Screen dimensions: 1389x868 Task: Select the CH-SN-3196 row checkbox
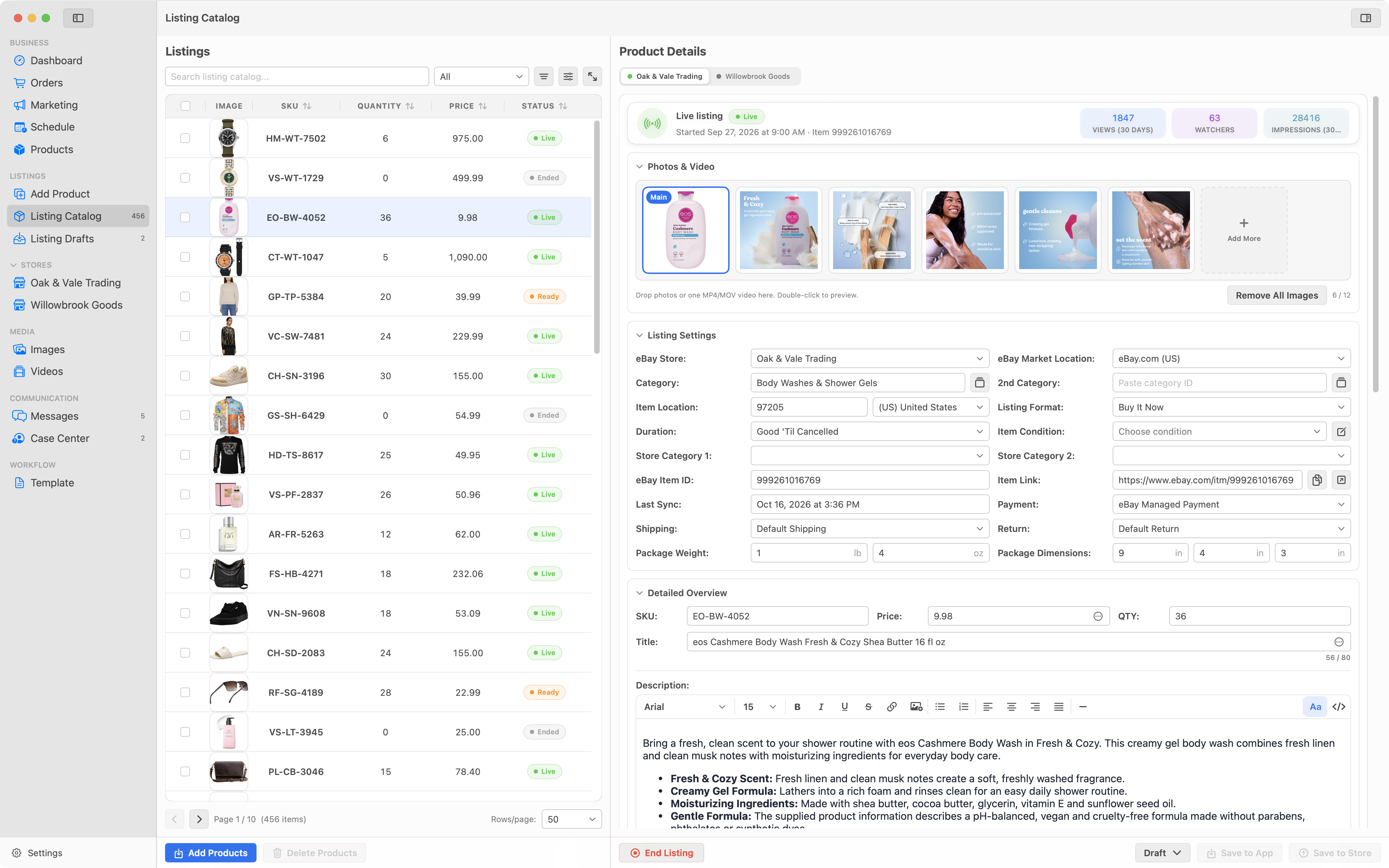pos(185,375)
